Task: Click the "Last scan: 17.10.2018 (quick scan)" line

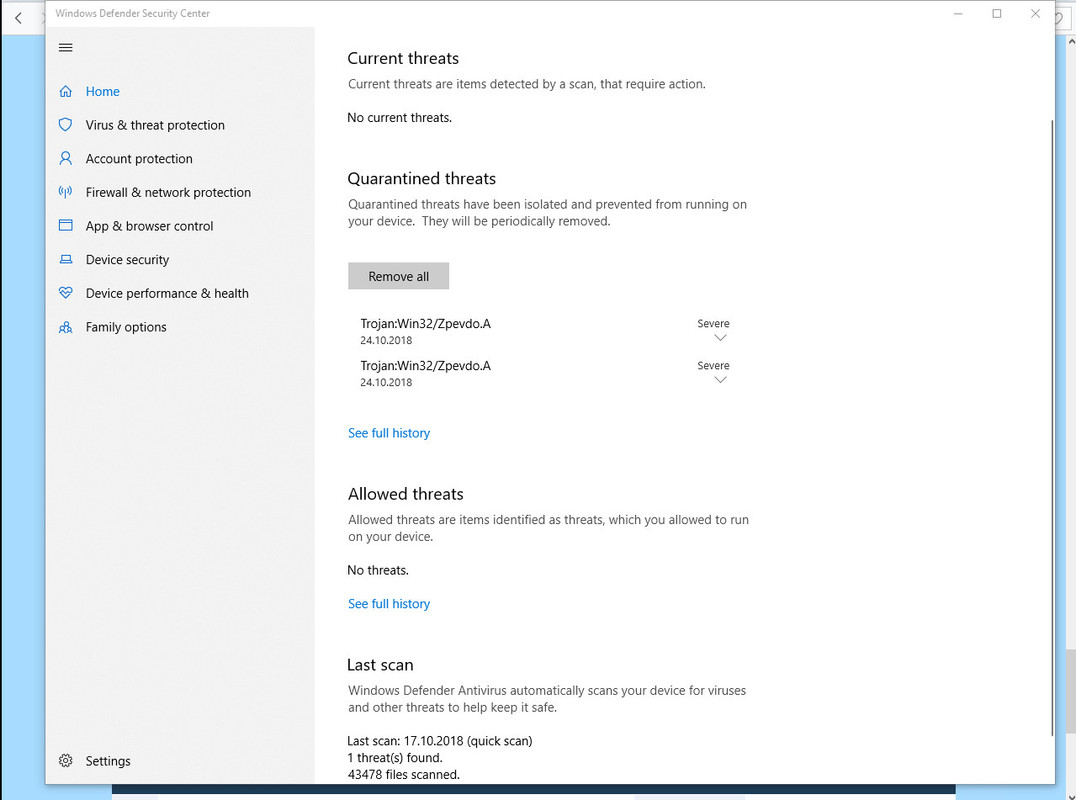Action: point(440,741)
